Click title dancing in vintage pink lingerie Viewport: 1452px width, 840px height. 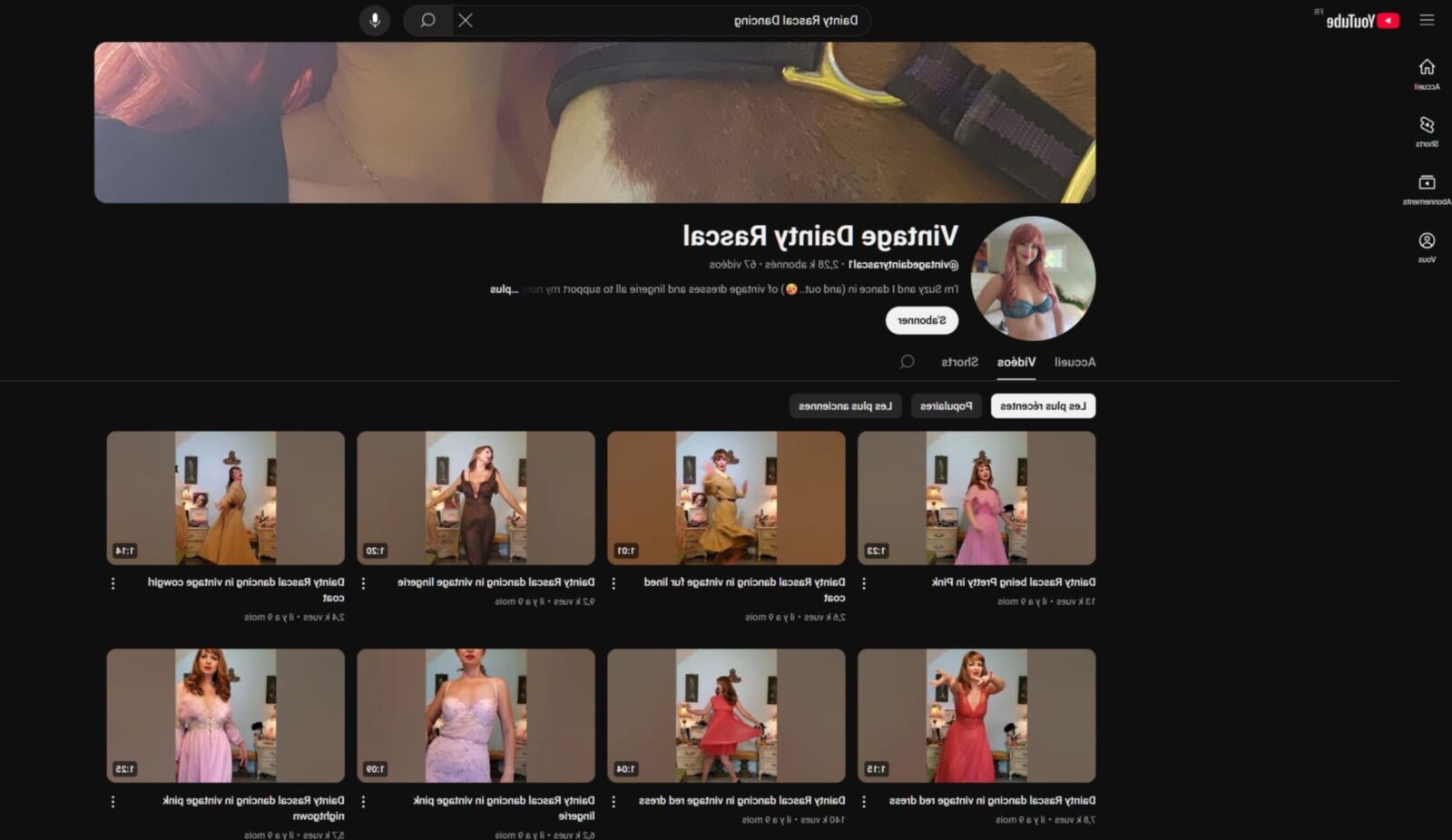point(504,808)
